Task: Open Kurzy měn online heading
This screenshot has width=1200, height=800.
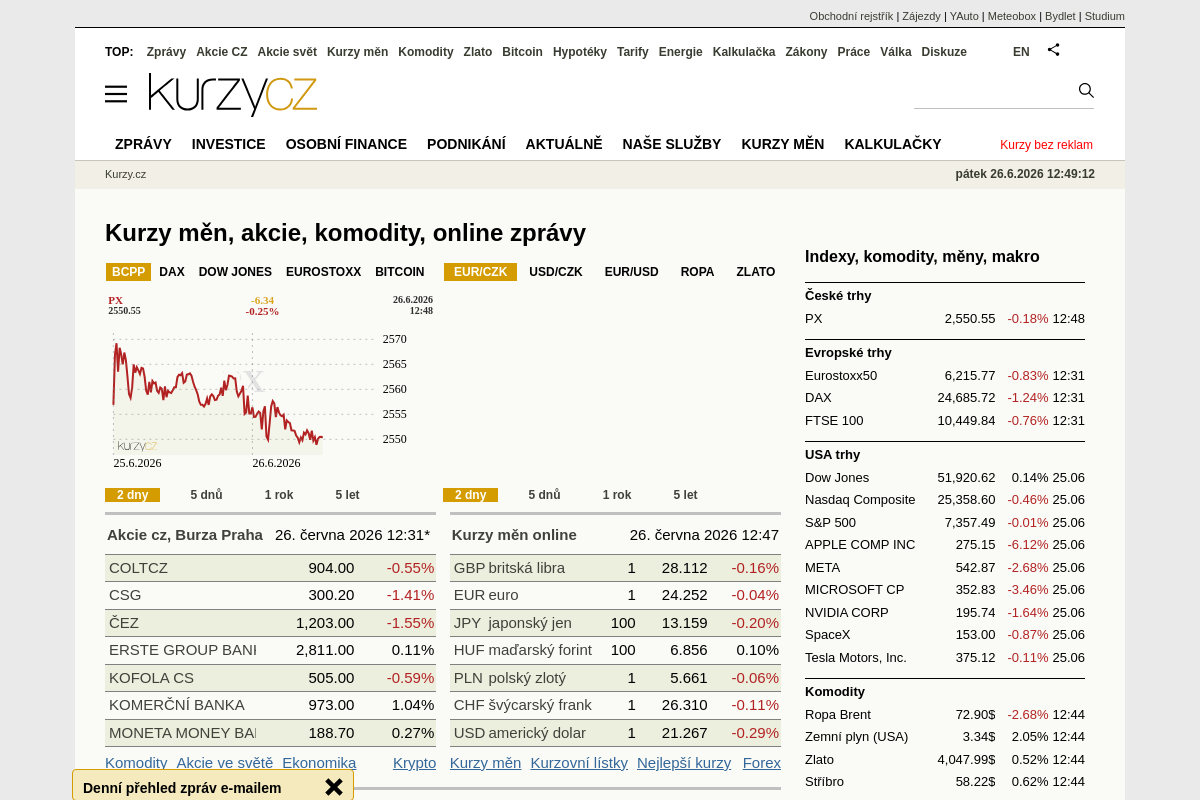Action: 514,535
